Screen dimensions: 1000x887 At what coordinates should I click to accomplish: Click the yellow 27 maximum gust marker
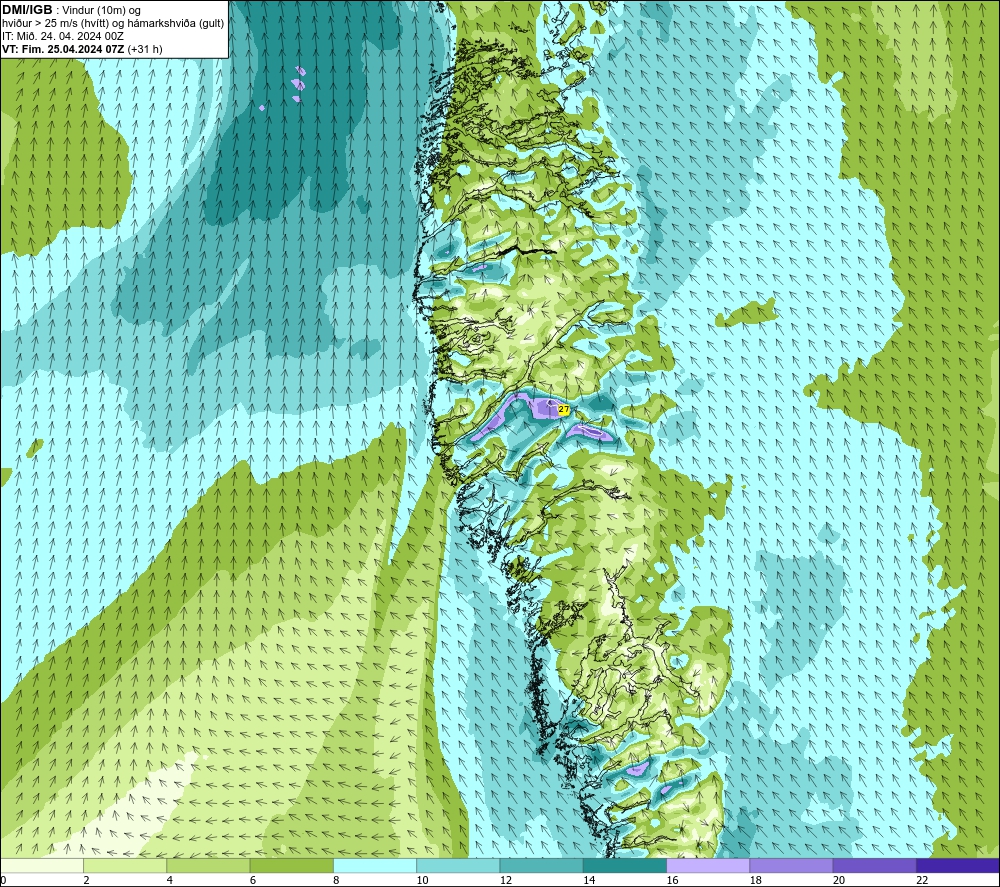563,409
